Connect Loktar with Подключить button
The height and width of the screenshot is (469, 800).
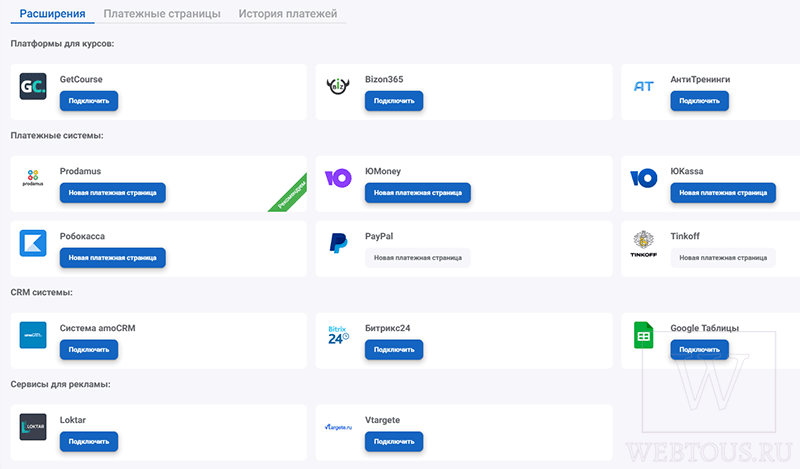click(x=89, y=441)
